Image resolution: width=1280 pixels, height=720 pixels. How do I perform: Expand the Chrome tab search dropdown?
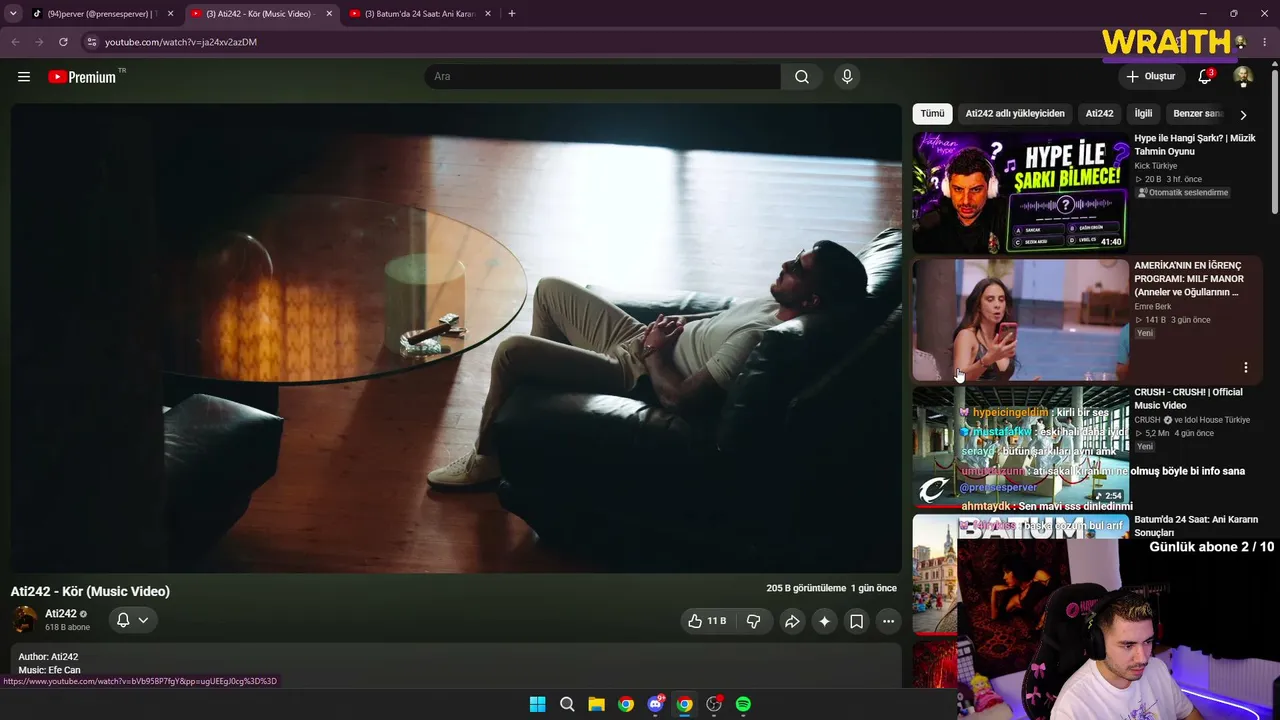13,14
